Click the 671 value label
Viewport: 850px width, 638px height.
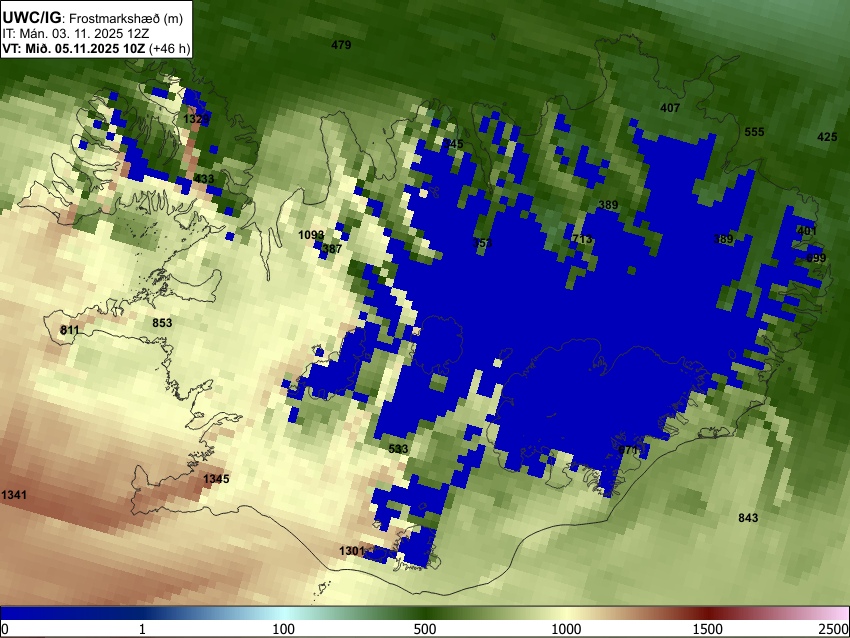click(628, 450)
